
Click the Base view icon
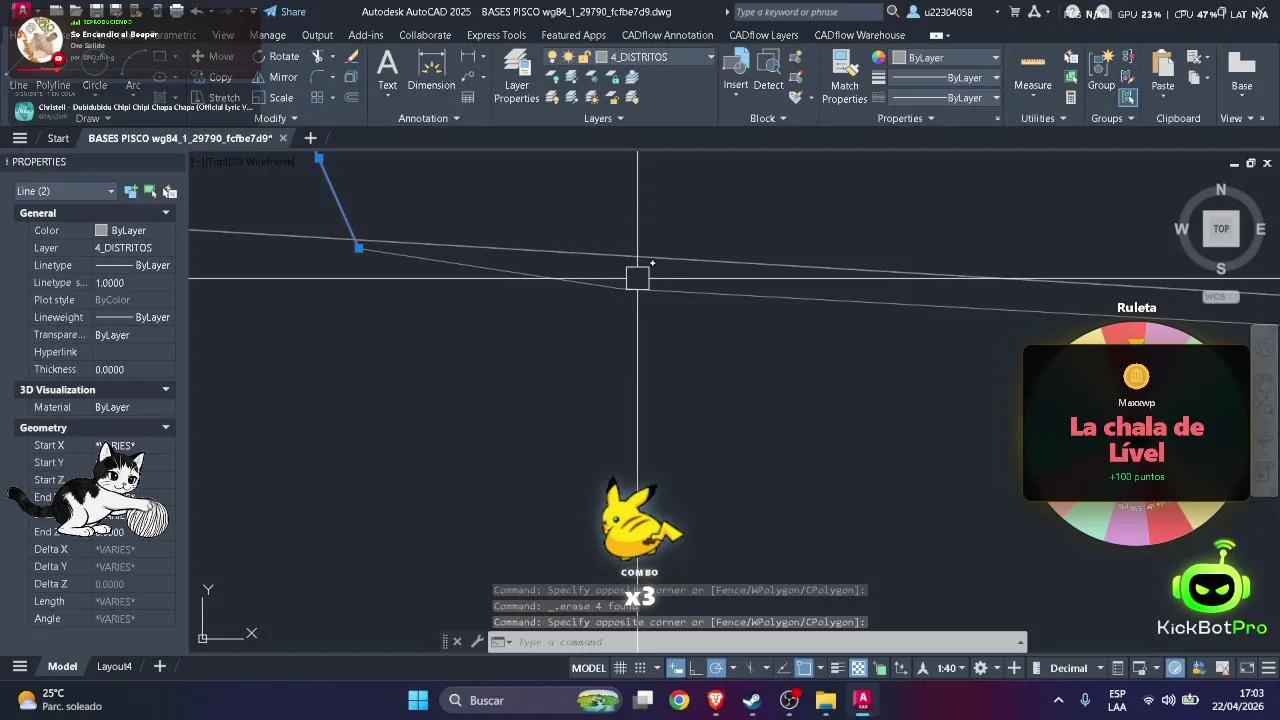tap(1242, 70)
